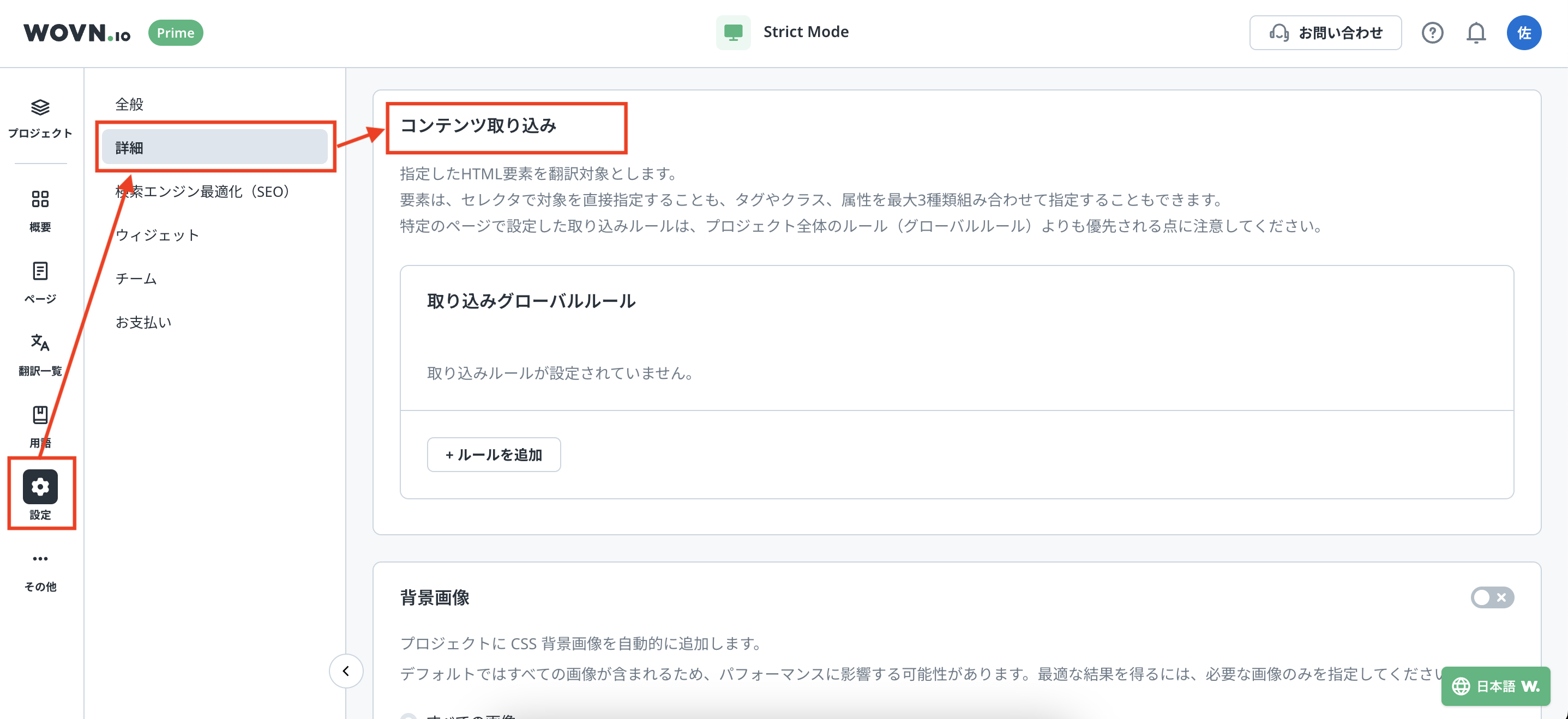Go to ページ in sidebar
Image resolution: width=1568 pixels, height=719 pixels.
(x=40, y=271)
